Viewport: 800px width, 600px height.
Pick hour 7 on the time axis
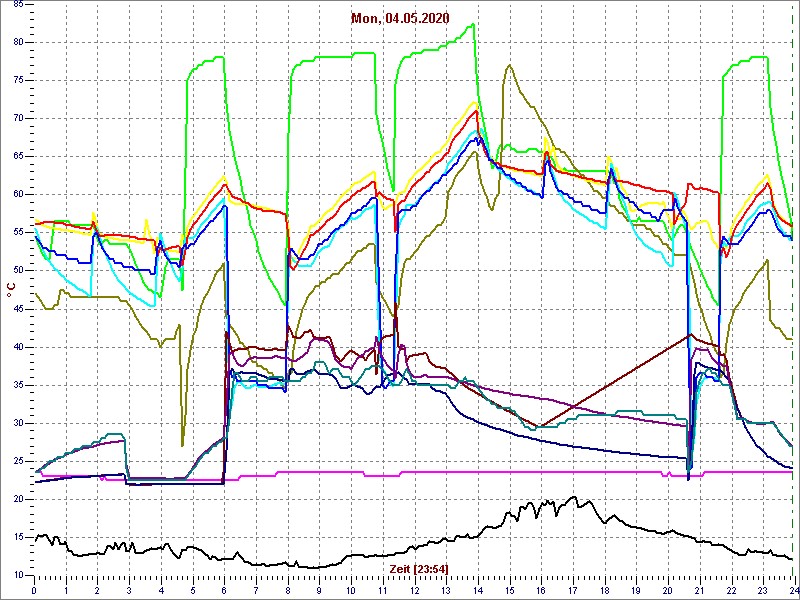(x=256, y=591)
